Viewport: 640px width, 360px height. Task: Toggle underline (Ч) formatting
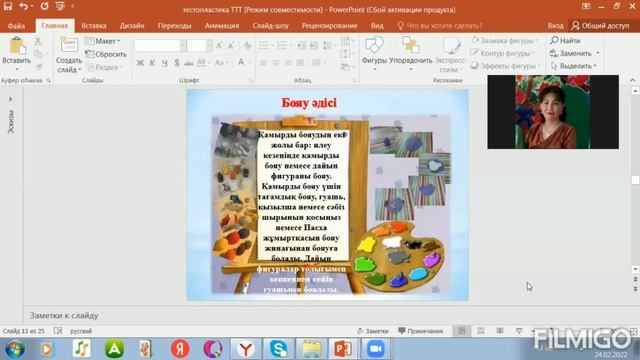click(164, 63)
